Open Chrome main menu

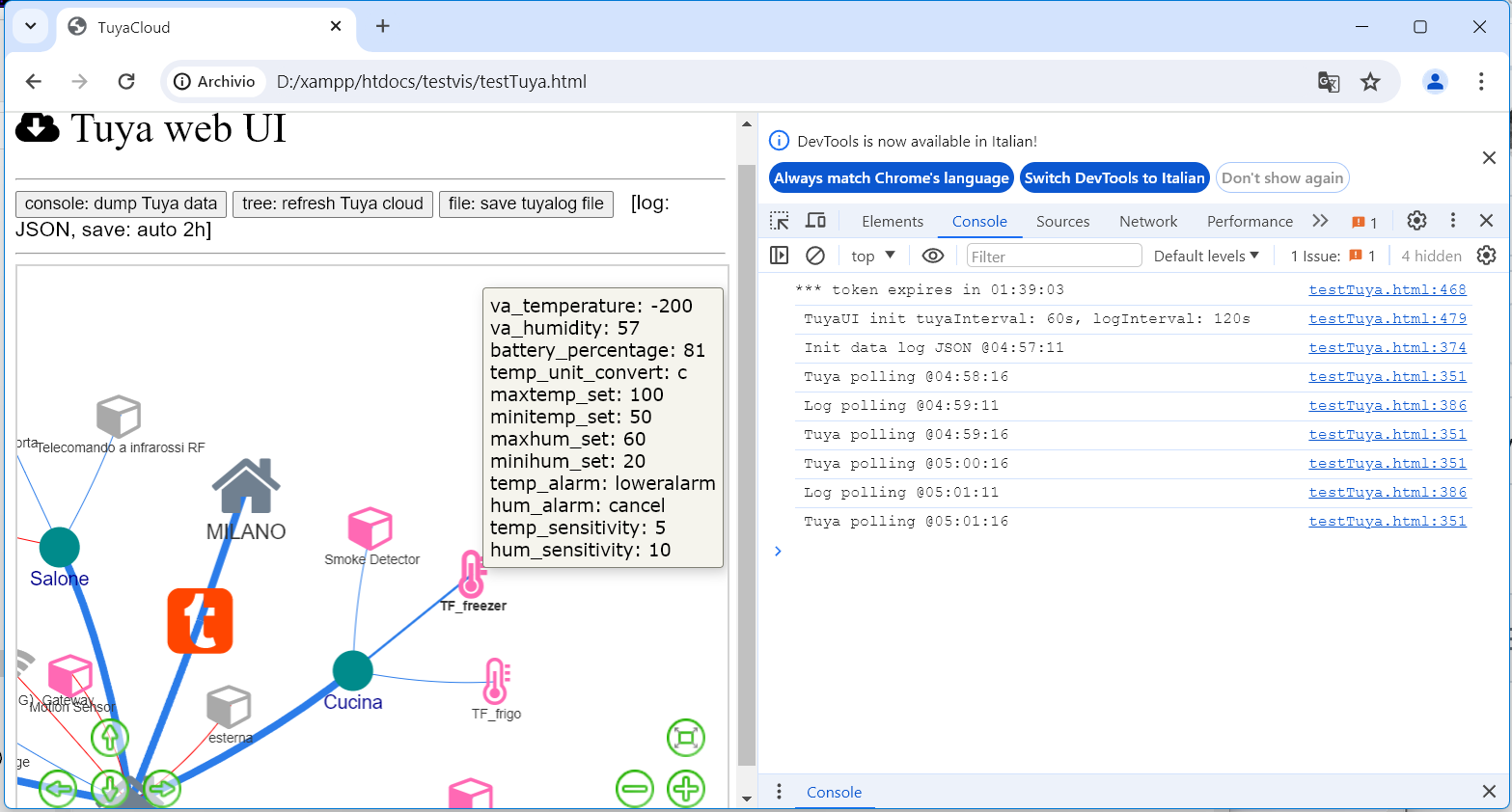coord(1481,82)
